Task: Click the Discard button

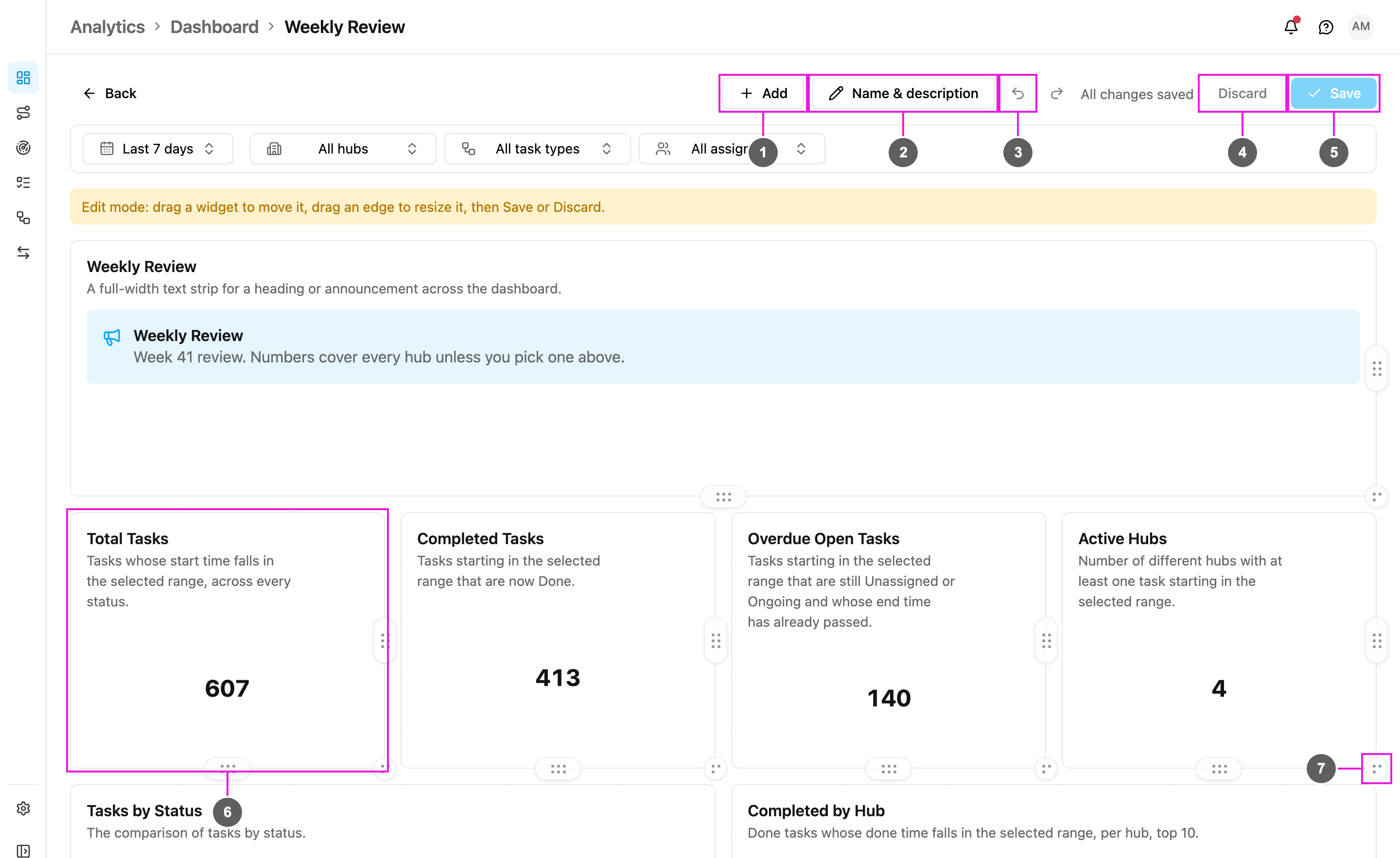Action: [1242, 93]
